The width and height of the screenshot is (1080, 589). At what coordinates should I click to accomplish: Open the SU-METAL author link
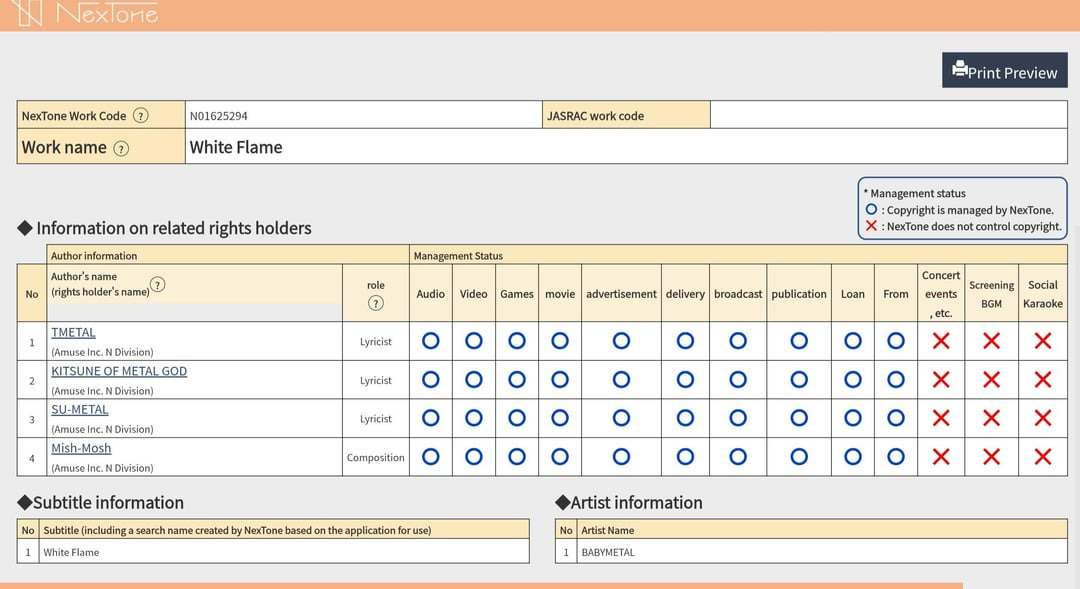pyautogui.click(x=80, y=409)
